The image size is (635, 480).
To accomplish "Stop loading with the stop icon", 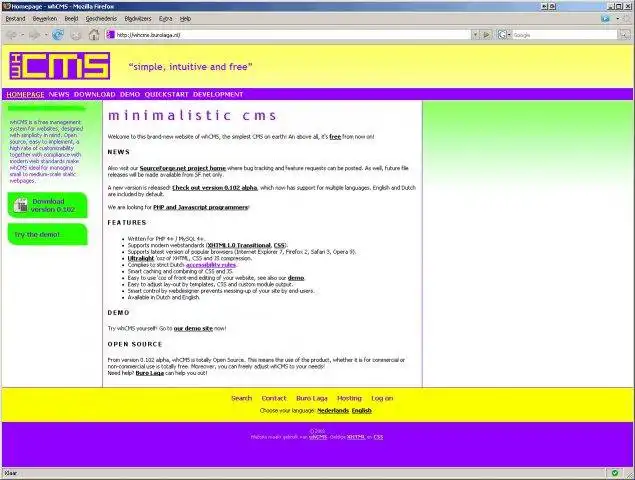I will (76, 35).
